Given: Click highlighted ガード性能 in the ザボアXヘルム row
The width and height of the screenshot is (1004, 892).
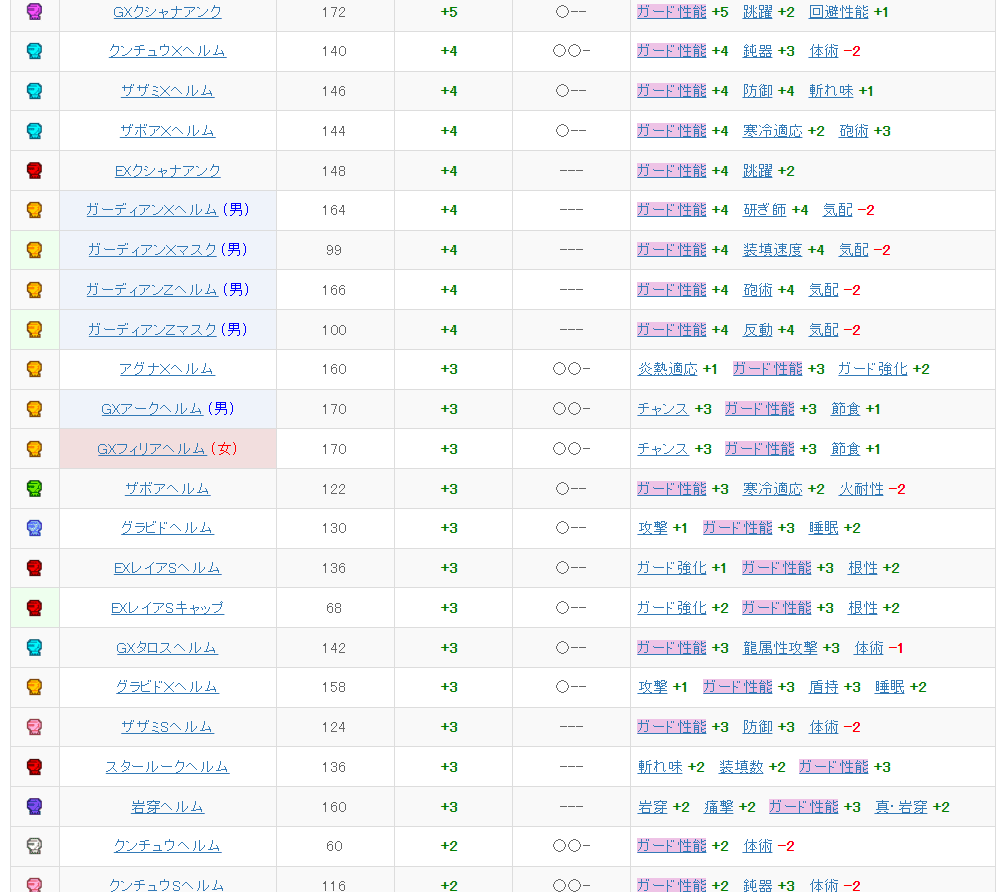Looking at the screenshot, I should (x=671, y=131).
